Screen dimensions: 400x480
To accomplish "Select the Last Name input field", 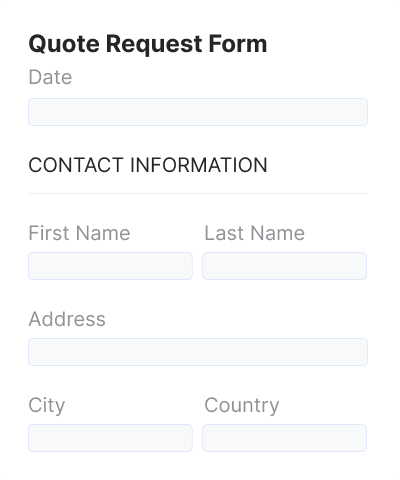I will click(285, 266).
